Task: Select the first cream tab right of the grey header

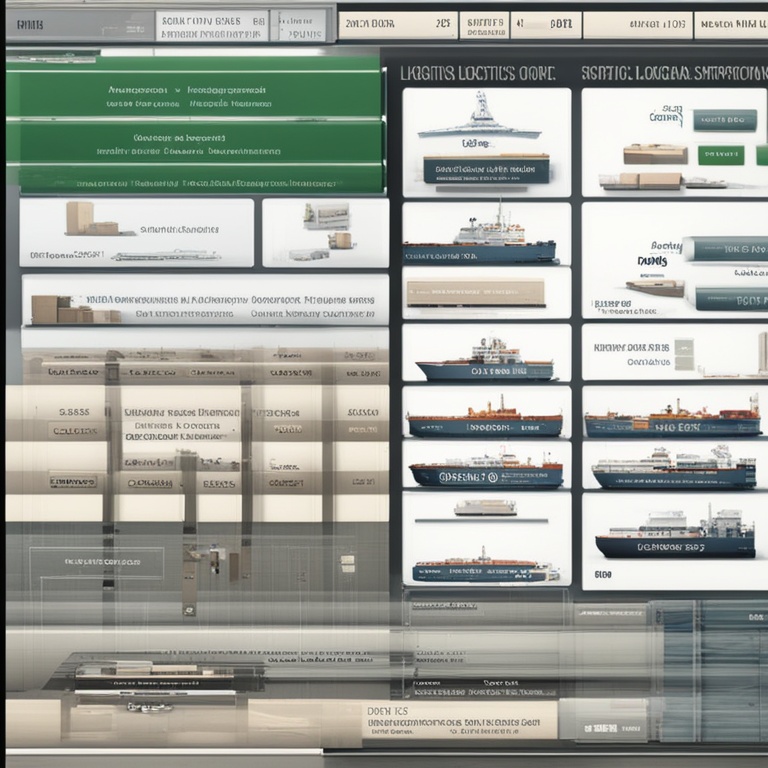Action: 398,25
